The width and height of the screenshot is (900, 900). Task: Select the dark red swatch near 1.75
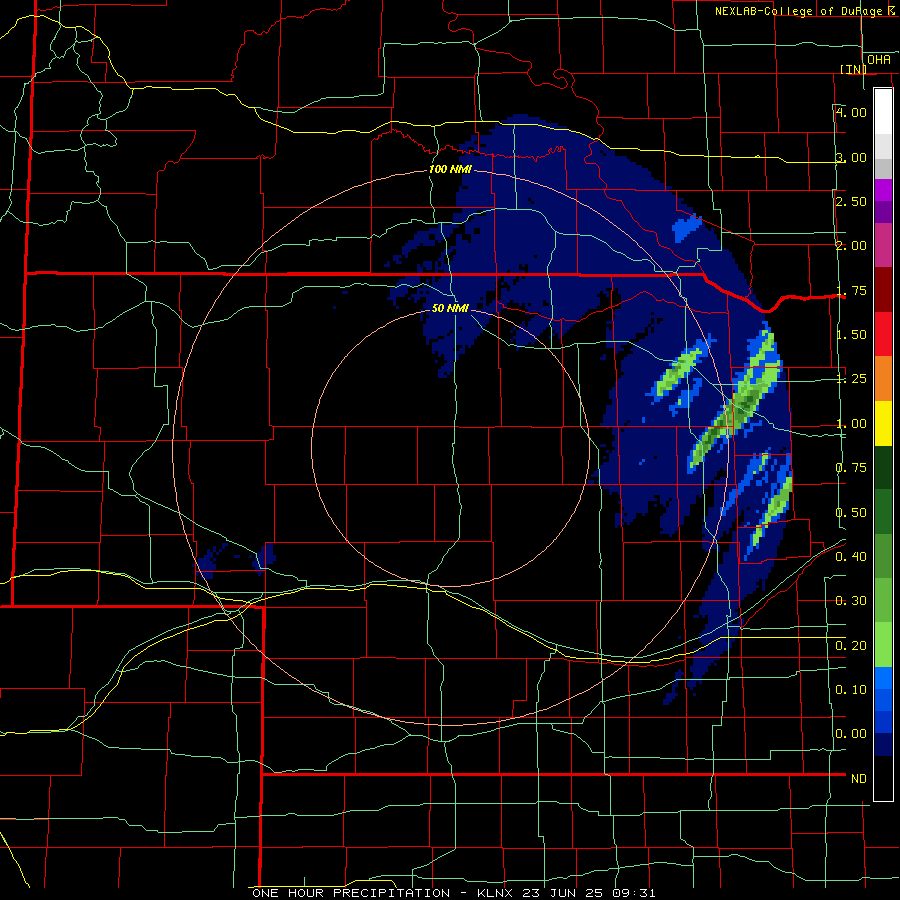pos(883,290)
